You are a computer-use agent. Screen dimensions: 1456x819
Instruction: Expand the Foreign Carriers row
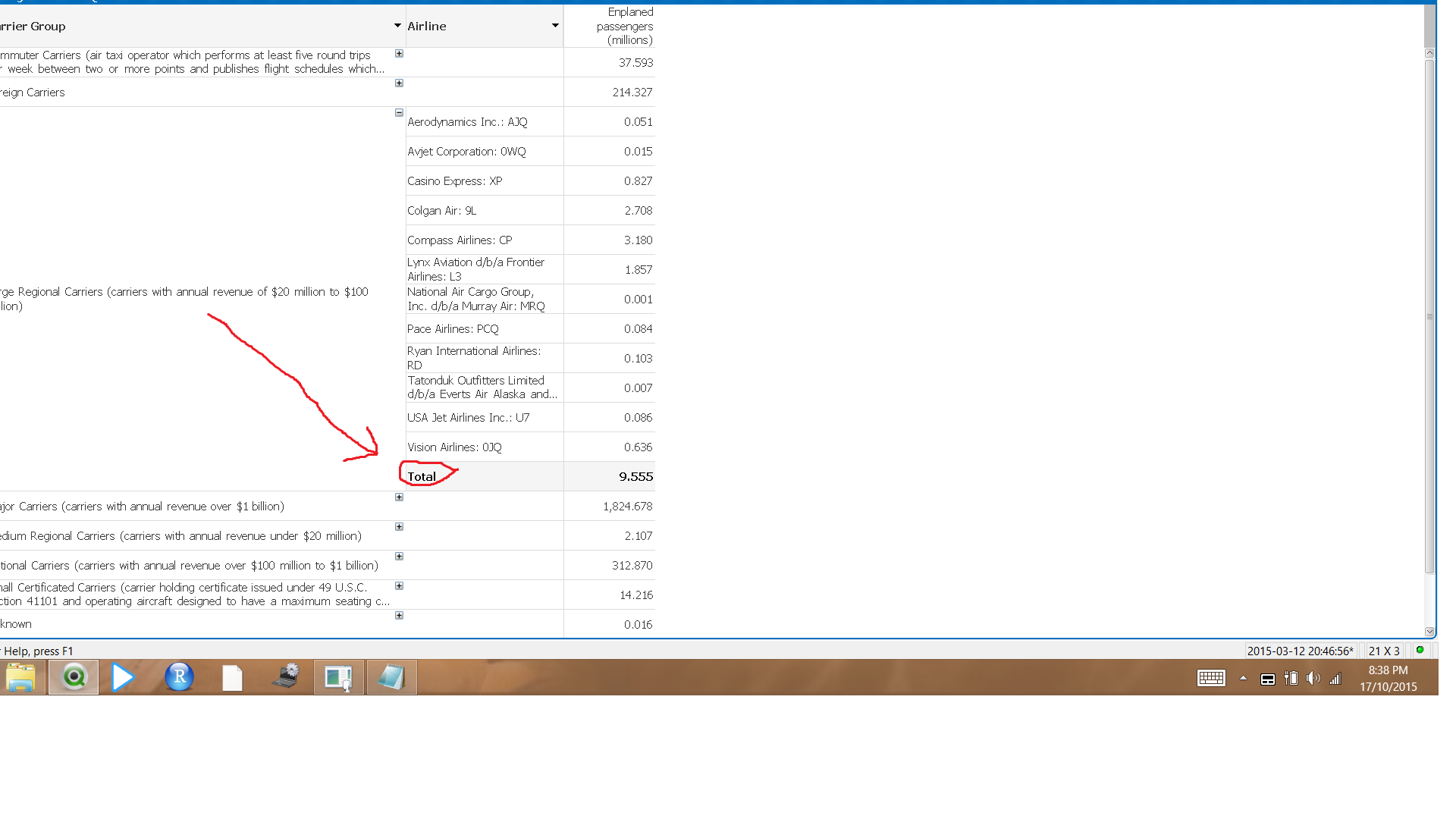[x=399, y=83]
